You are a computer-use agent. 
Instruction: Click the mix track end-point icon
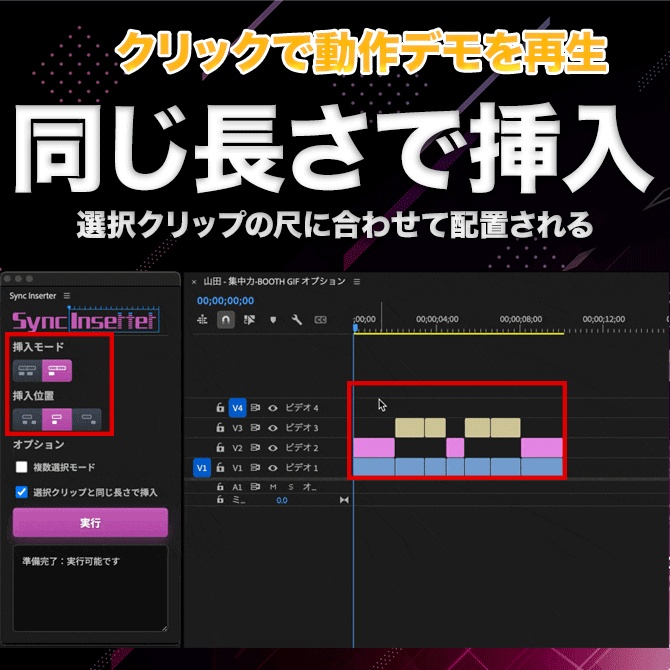point(344,500)
